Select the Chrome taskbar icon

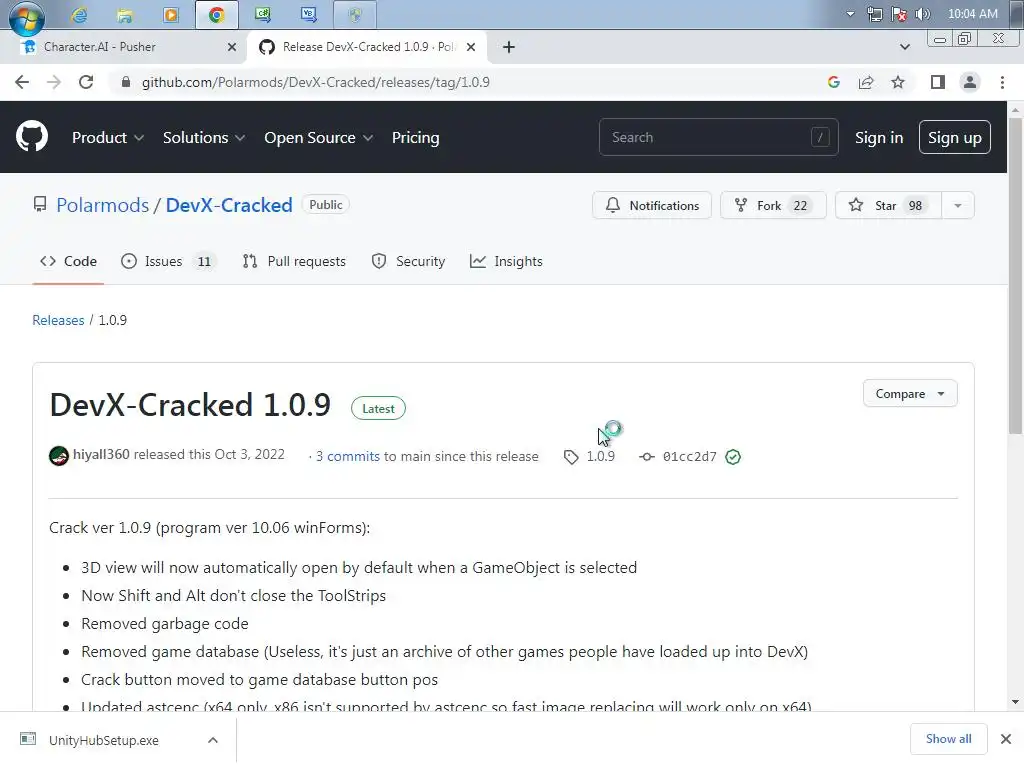[x=216, y=14]
